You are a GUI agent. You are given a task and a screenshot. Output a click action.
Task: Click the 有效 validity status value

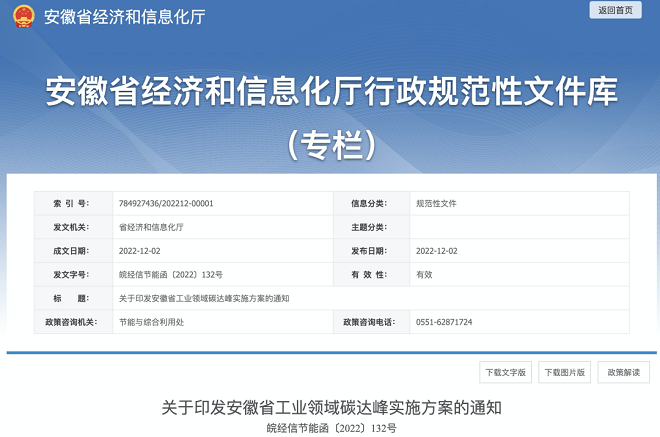[424, 274]
